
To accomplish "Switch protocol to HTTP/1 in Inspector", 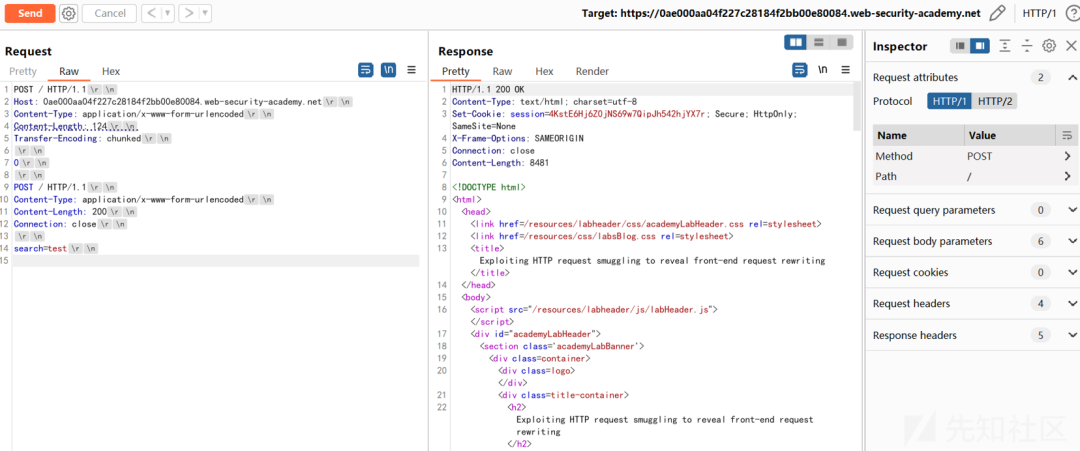I will coord(950,101).
